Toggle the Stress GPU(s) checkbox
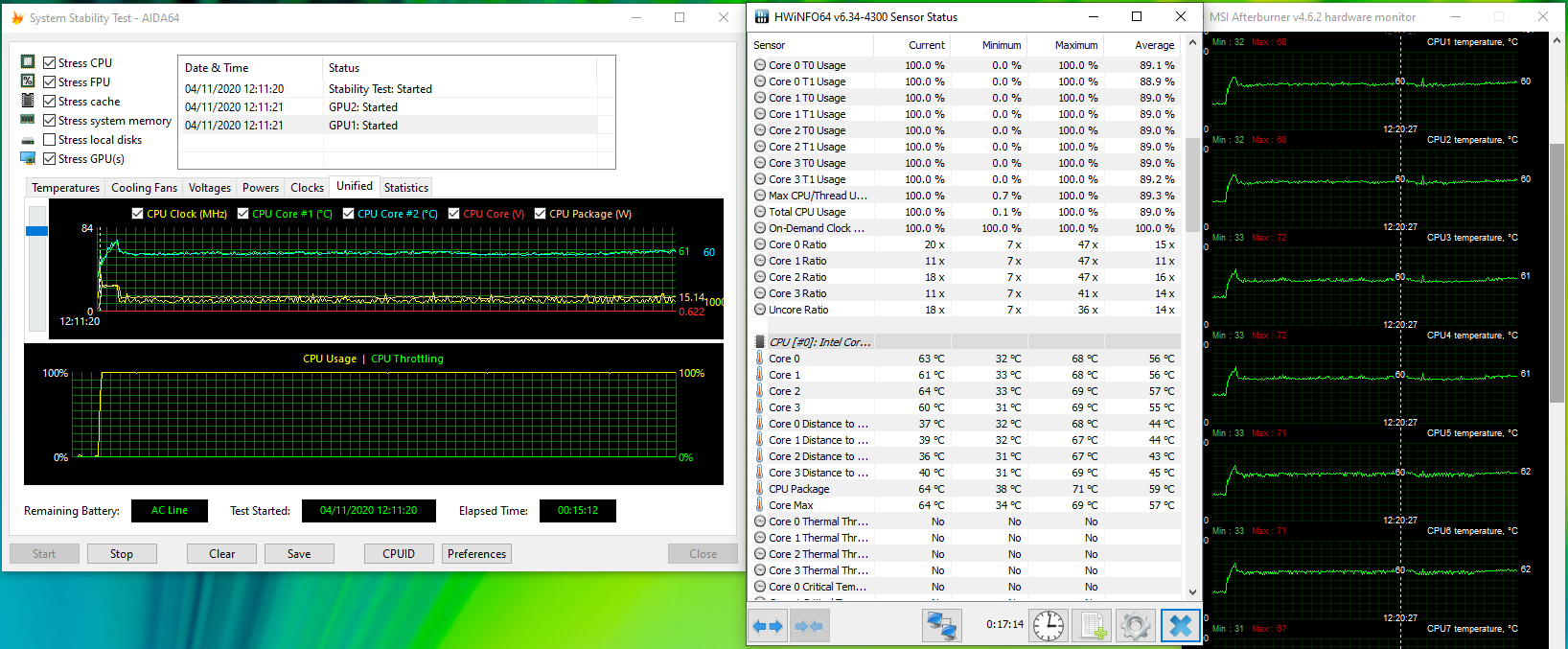1568x649 pixels. tap(49, 158)
